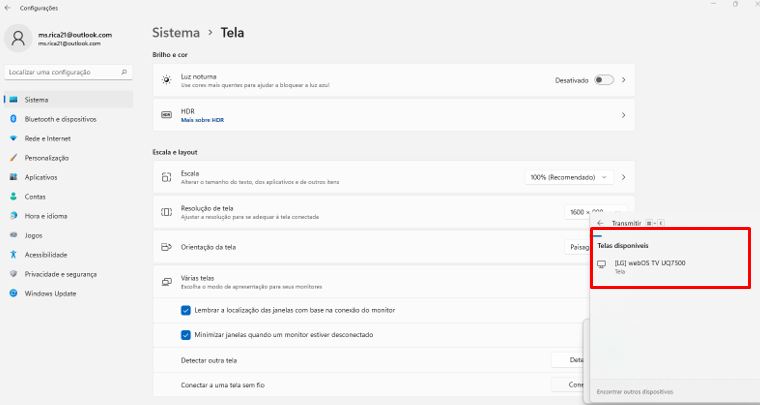Go back with the Configurações back arrow
Screen dimensions: 760x405
coord(7,8)
